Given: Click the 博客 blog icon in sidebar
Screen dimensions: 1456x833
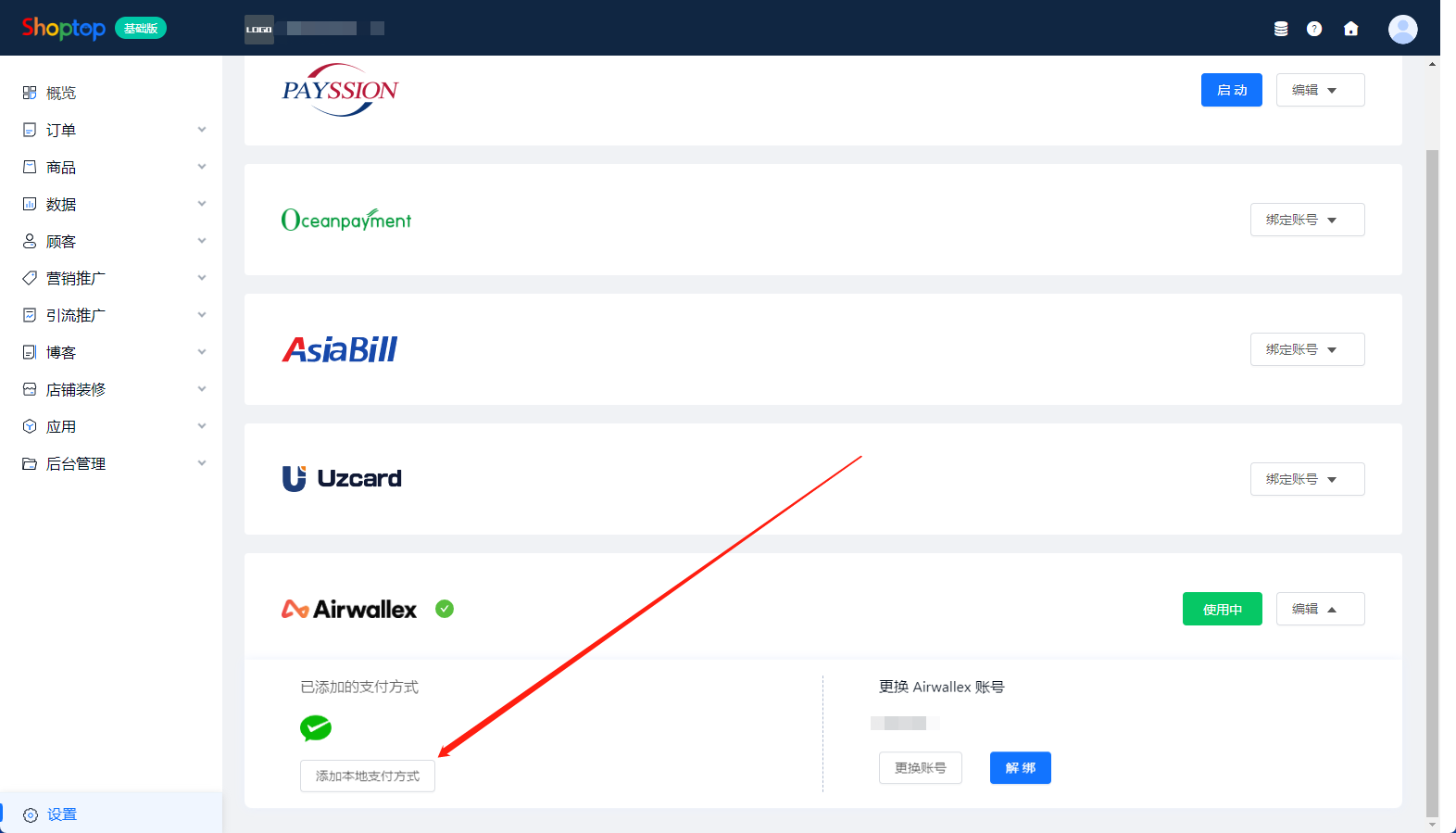Looking at the screenshot, I should pos(30,352).
